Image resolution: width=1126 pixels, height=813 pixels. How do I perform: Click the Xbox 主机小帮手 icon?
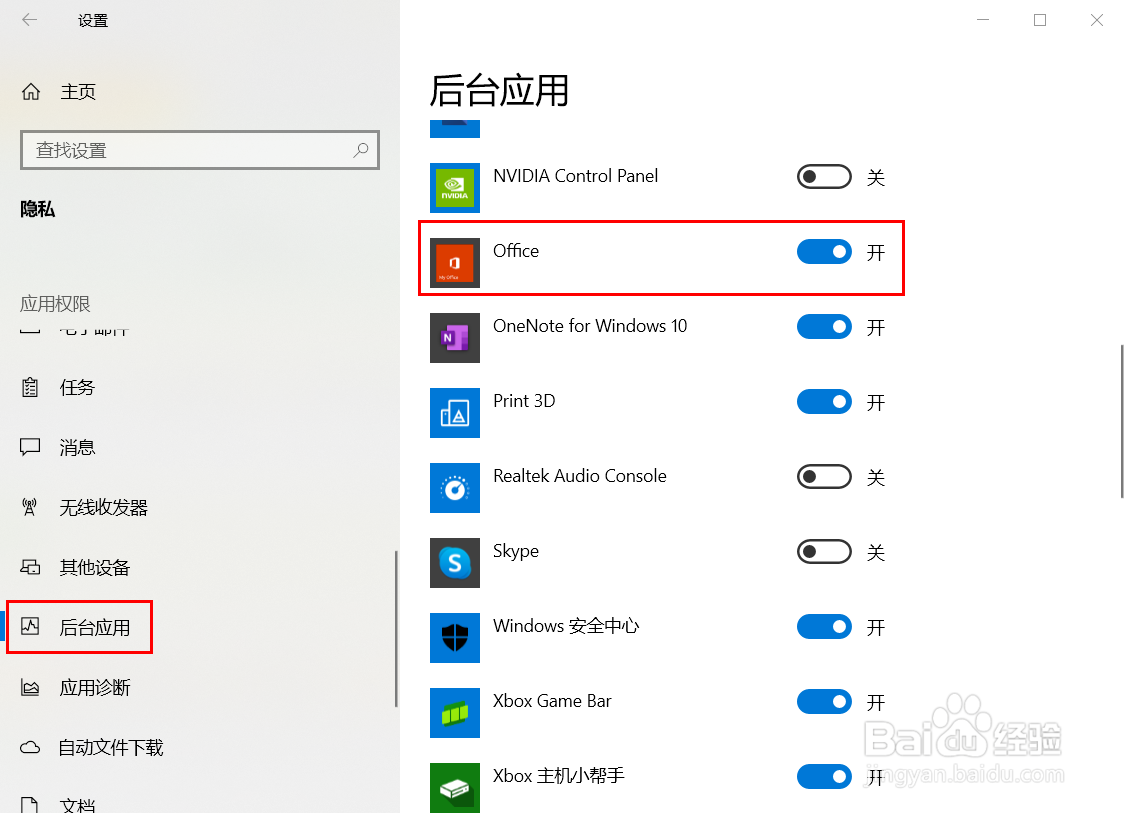coord(455,788)
